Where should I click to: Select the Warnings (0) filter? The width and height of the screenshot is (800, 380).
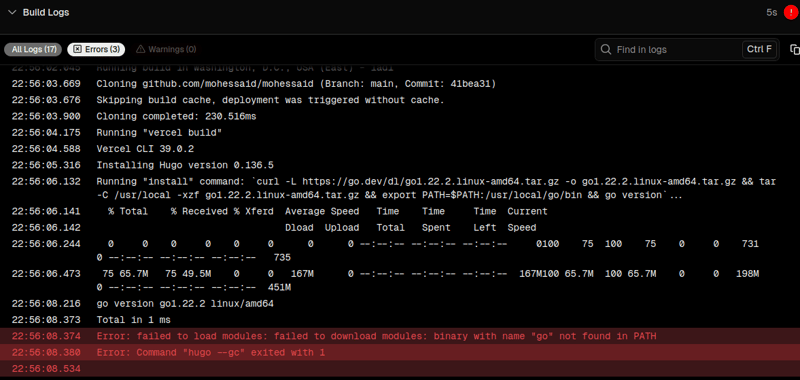click(166, 49)
